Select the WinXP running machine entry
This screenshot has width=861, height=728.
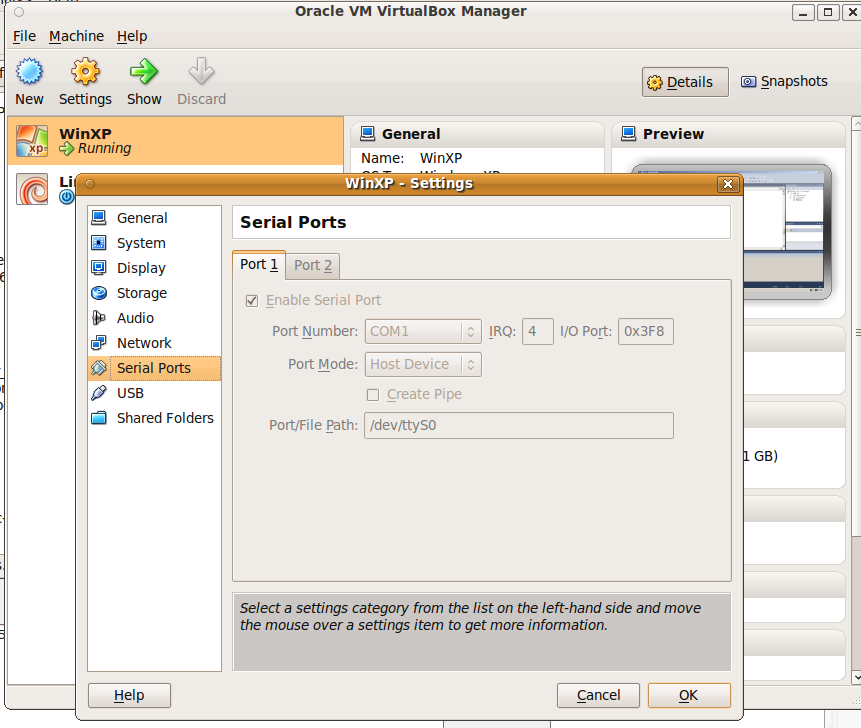(x=176, y=141)
